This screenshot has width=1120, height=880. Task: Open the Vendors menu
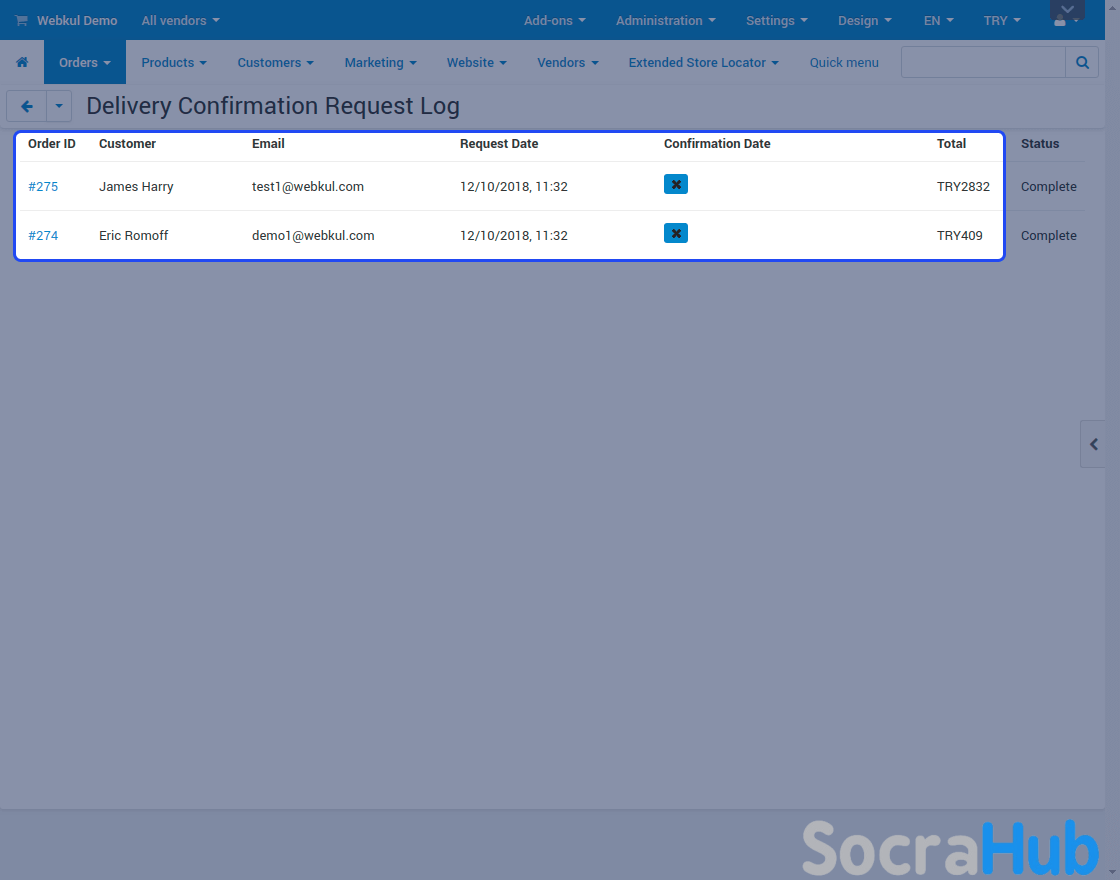567,62
